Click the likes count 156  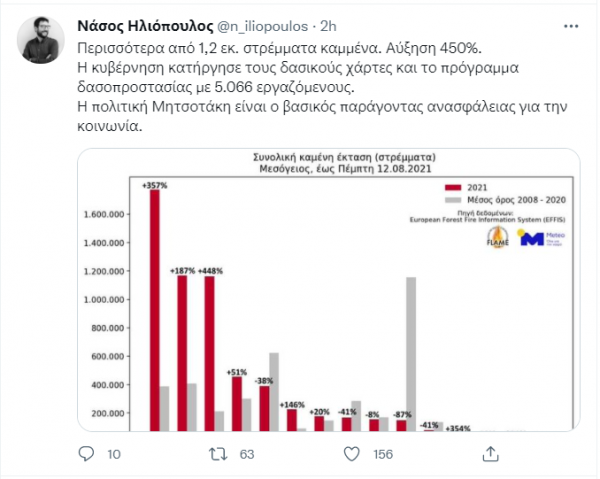click(383, 455)
